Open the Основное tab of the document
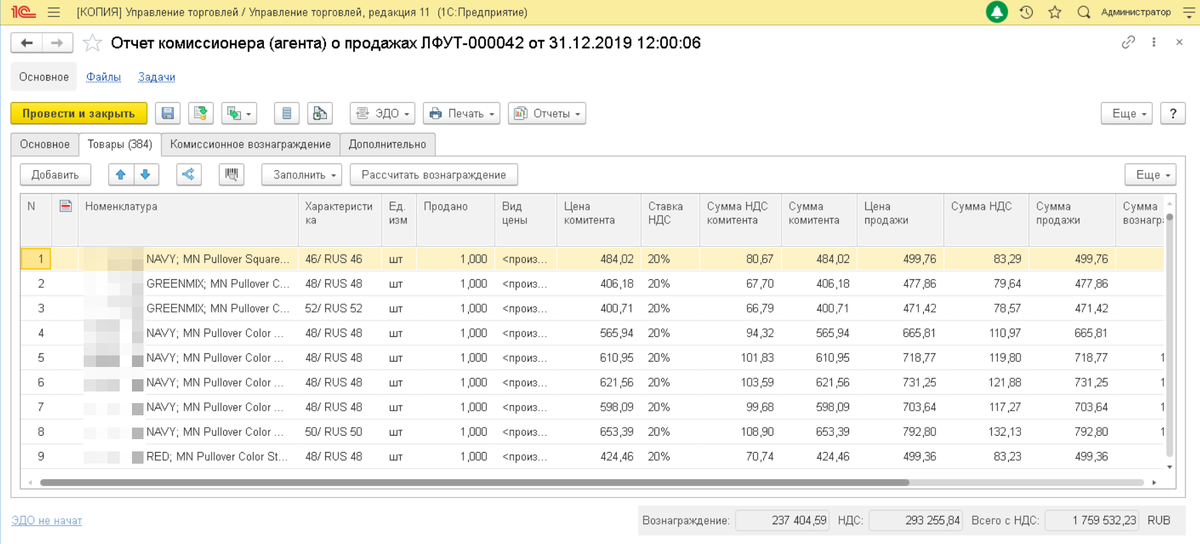1200x544 pixels. point(45,144)
